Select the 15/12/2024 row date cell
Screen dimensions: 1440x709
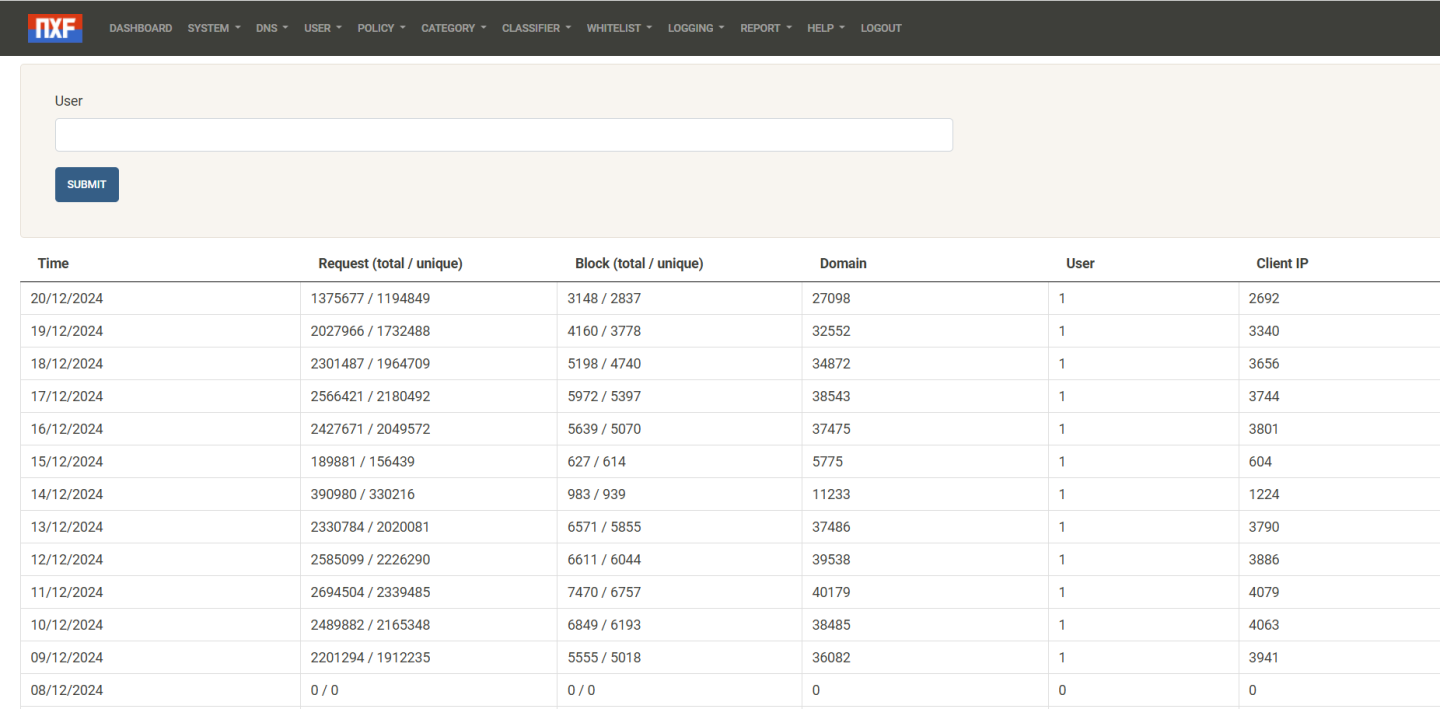(67, 462)
